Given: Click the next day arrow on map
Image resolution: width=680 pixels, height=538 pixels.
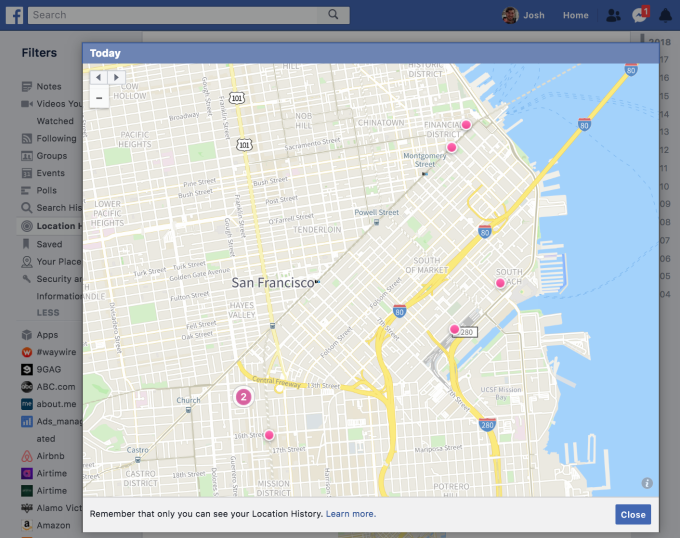Looking at the screenshot, I should click(x=116, y=77).
